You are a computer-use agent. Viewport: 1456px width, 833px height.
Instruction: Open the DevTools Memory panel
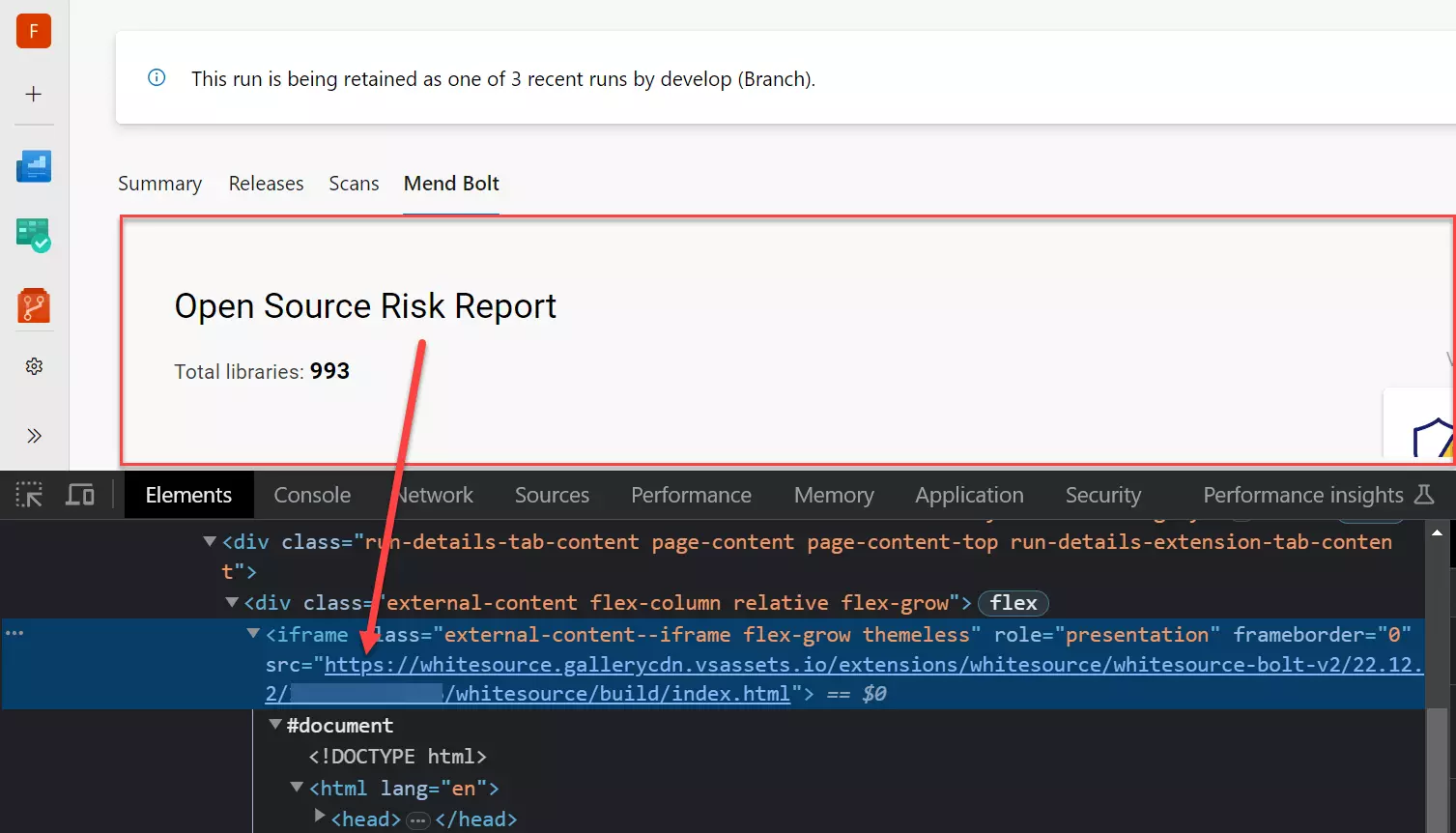pos(834,495)
